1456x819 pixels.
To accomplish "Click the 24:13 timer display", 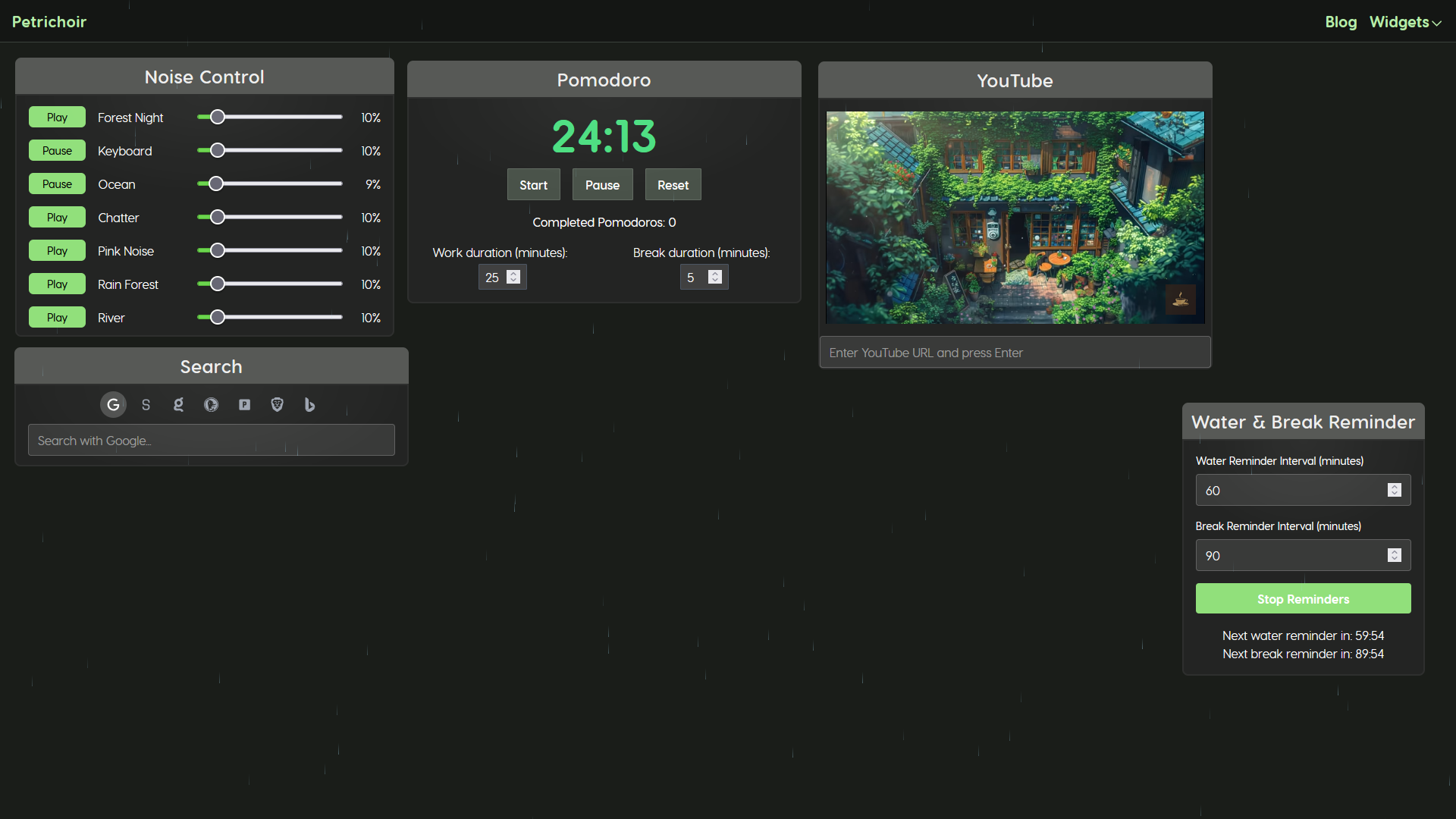I will pyautogui.click(x=604, y=136).
